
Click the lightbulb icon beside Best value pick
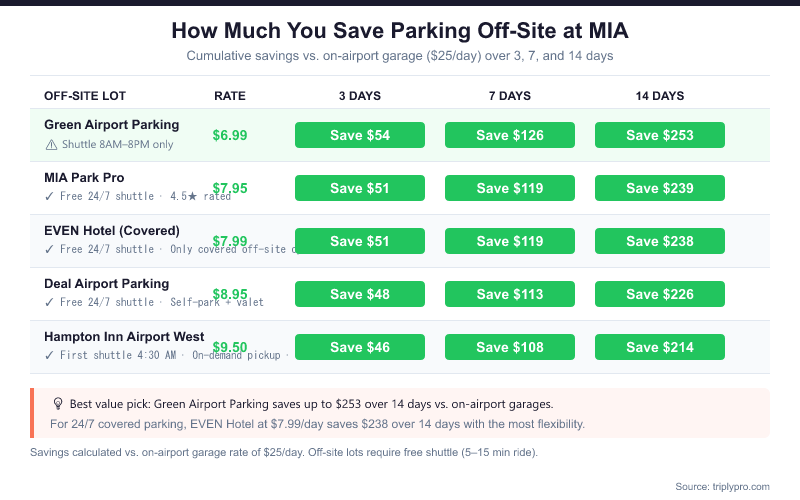click(x=58, y=404)
